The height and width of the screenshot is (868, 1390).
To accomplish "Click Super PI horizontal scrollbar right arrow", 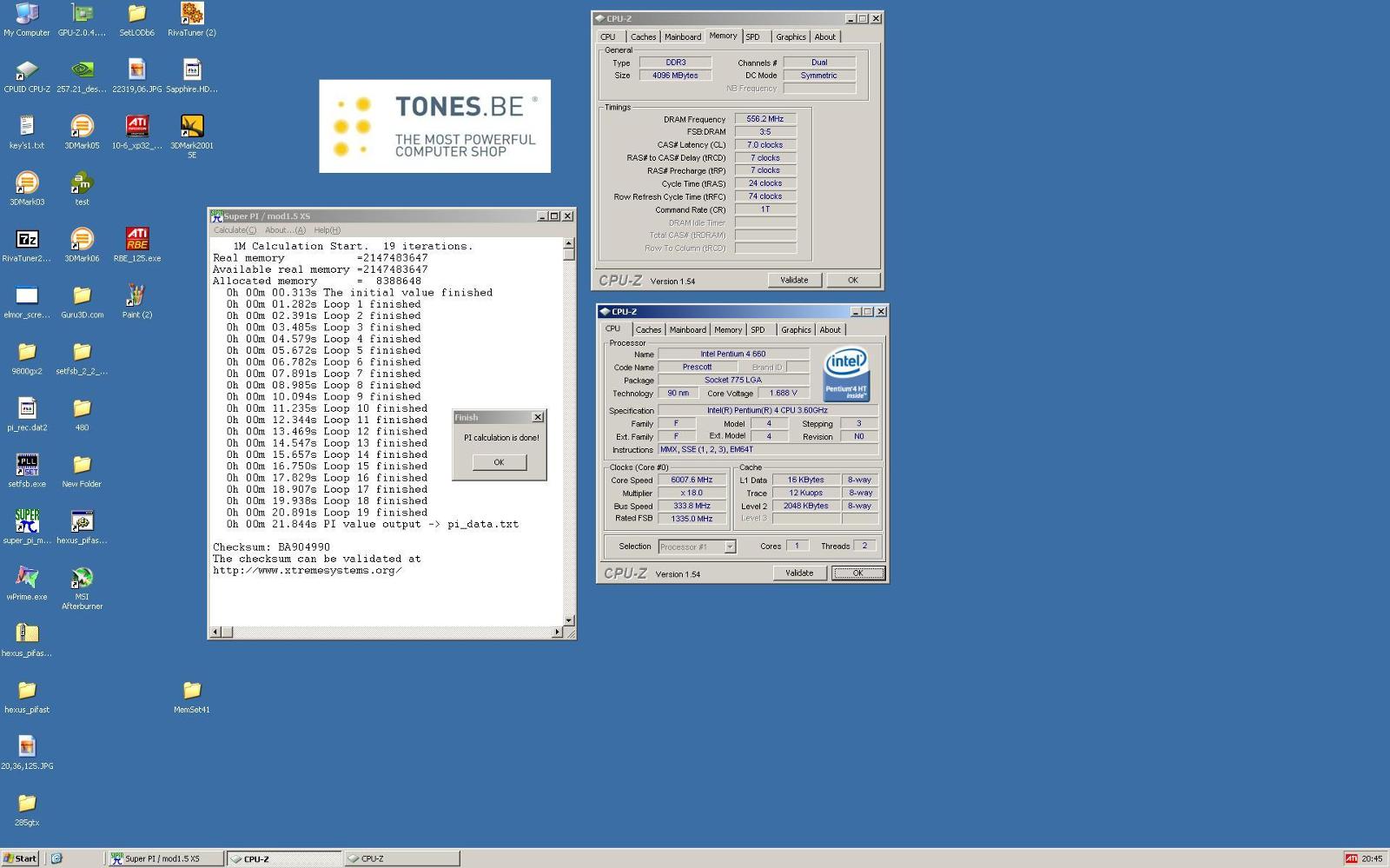I will point(557,632).
